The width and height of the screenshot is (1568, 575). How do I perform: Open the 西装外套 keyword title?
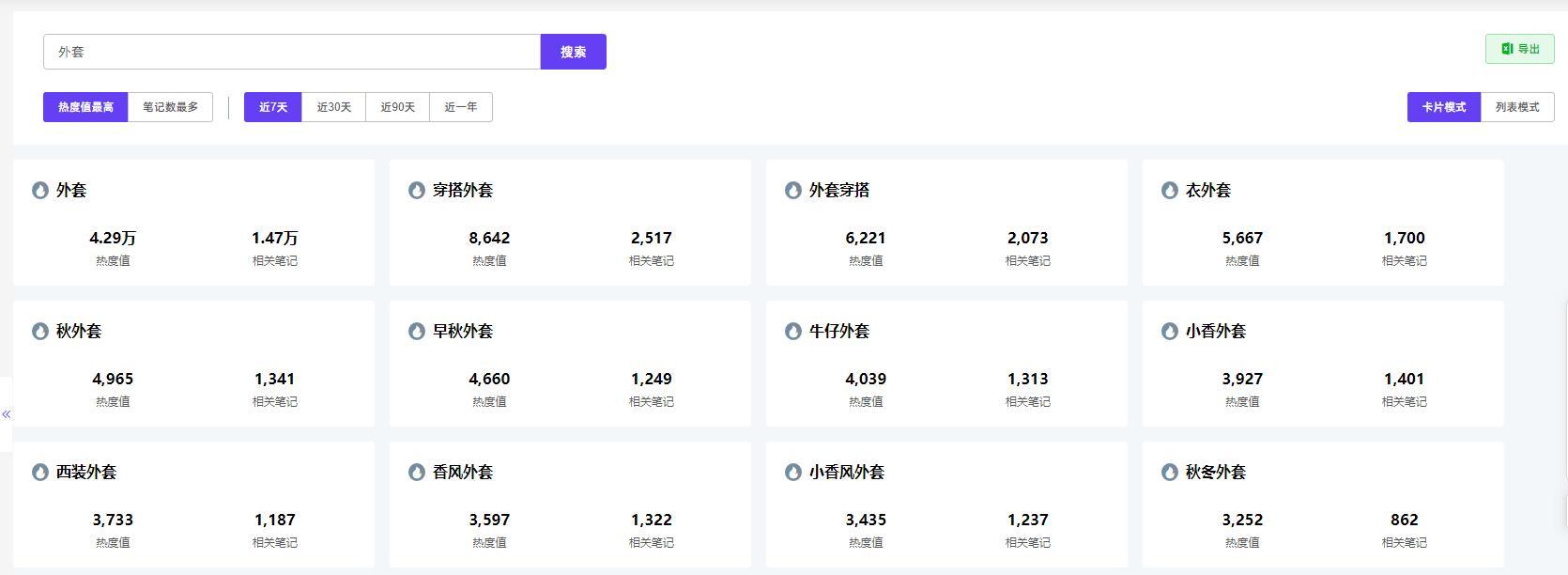tap(86, 472)
